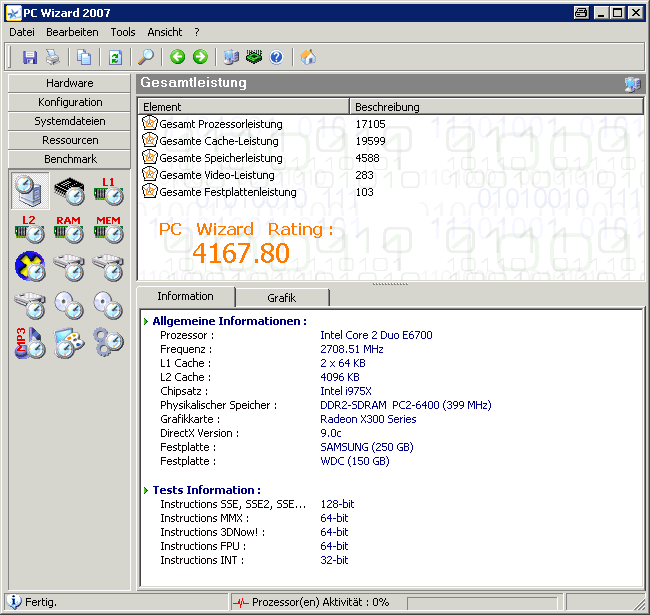
Task: Open the Ressourcen sidebar section
Action: pos(69,140)
